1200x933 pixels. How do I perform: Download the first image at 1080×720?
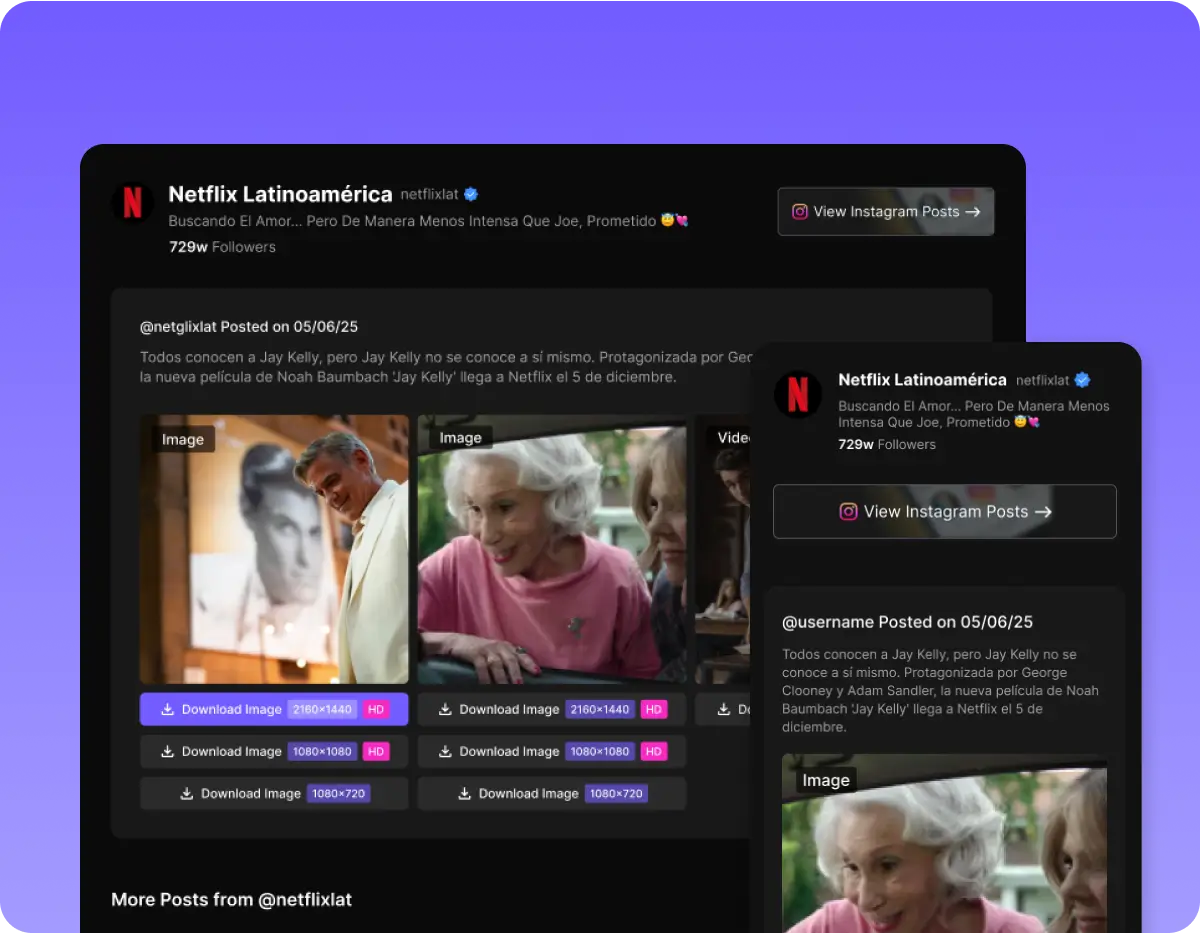[x=274, y=793]
